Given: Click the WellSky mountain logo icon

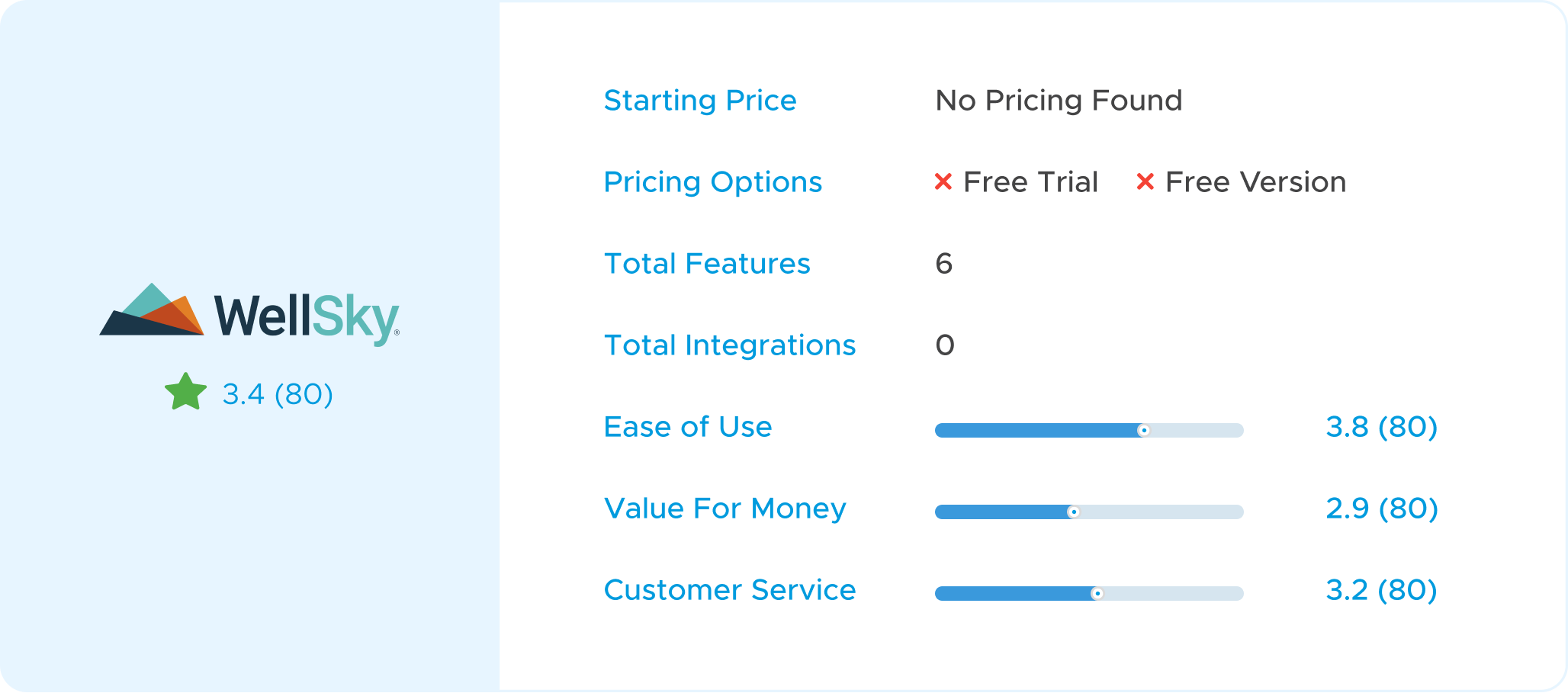Looking at the screenshot, I should [x=152, y=310].
